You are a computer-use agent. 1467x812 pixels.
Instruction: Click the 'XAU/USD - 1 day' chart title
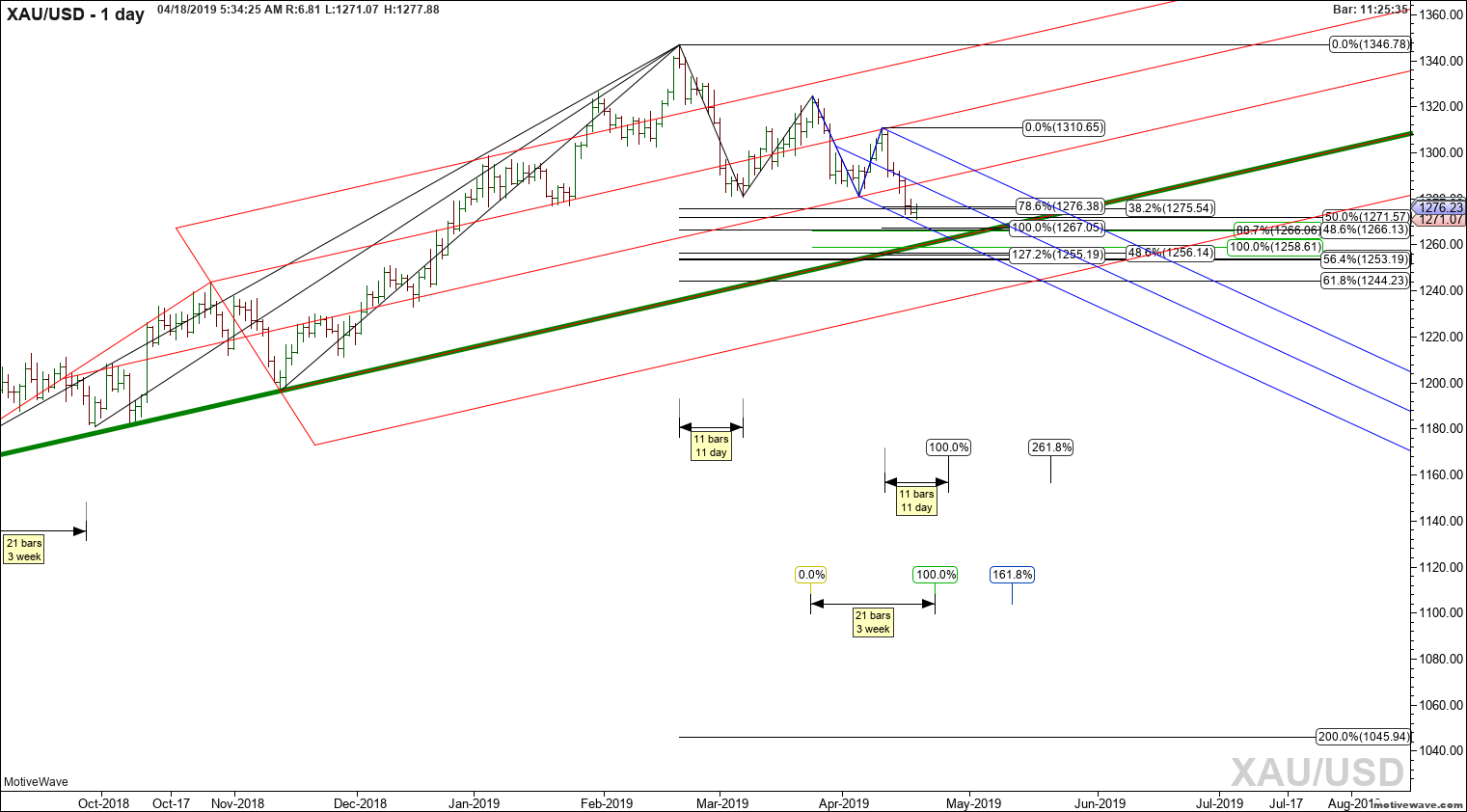[75, 14]
